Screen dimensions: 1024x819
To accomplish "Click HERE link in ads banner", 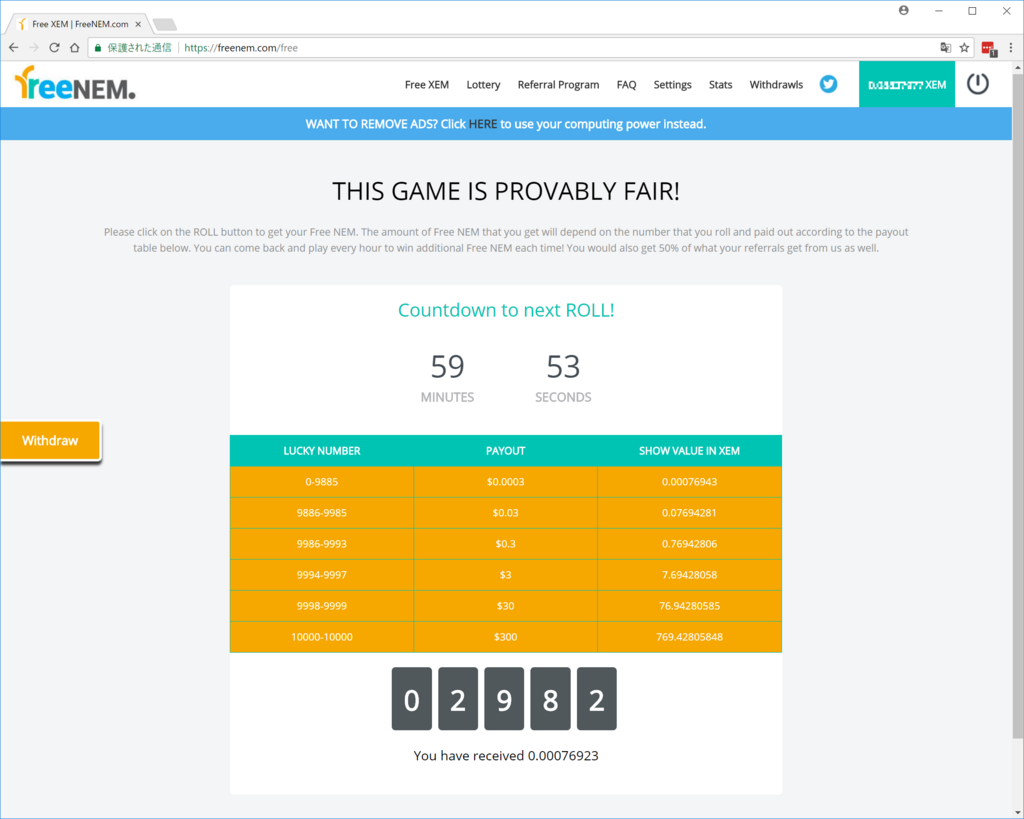I will click(483, 124).
